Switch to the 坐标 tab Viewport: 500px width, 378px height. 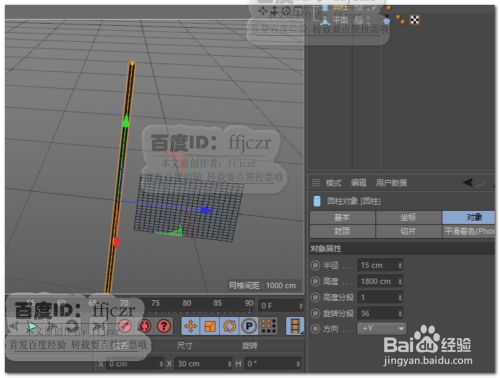pyautogui.click(x=408, y=217)
